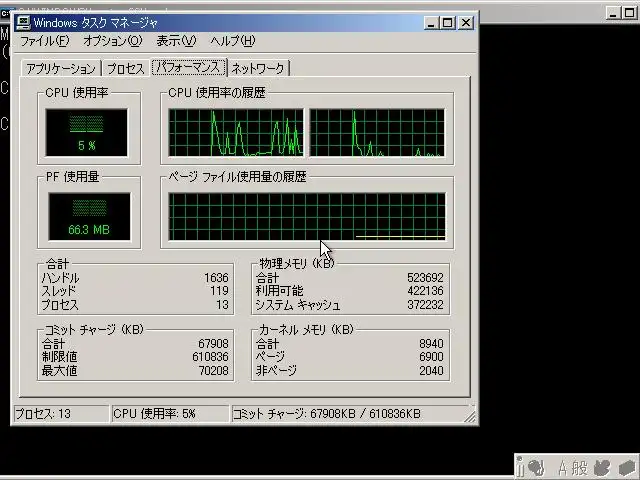Image resolution: width=640 pixels, height=480 pixels.
Task: Click the page file usage history graph
Action: [x=307, y=216]
